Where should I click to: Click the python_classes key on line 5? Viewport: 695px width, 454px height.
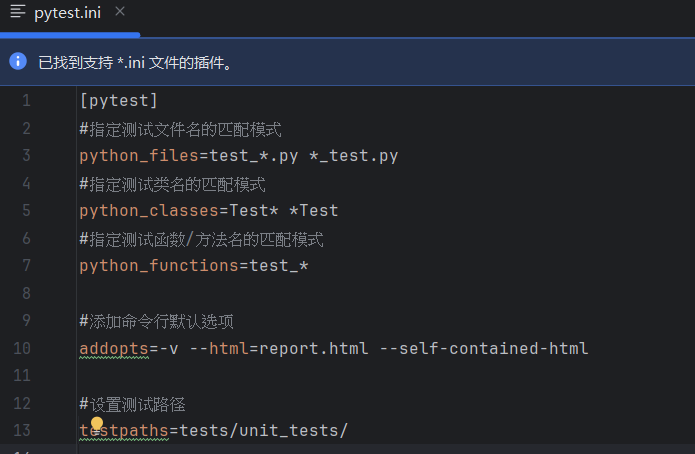(149, 211)
